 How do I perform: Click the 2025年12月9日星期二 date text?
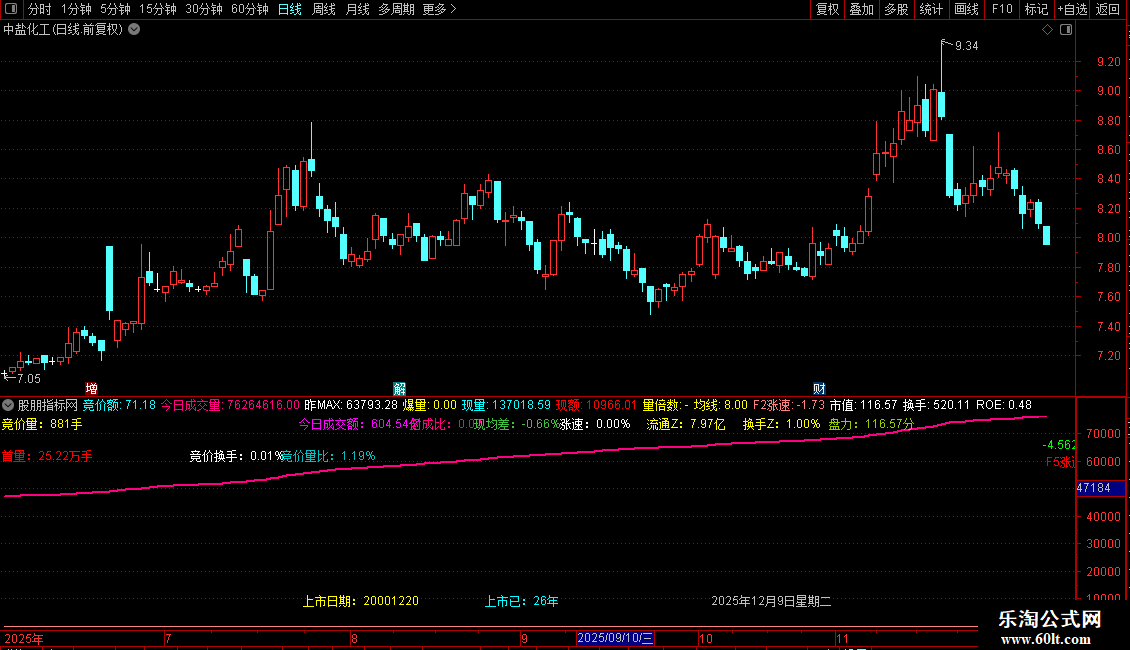771,601
